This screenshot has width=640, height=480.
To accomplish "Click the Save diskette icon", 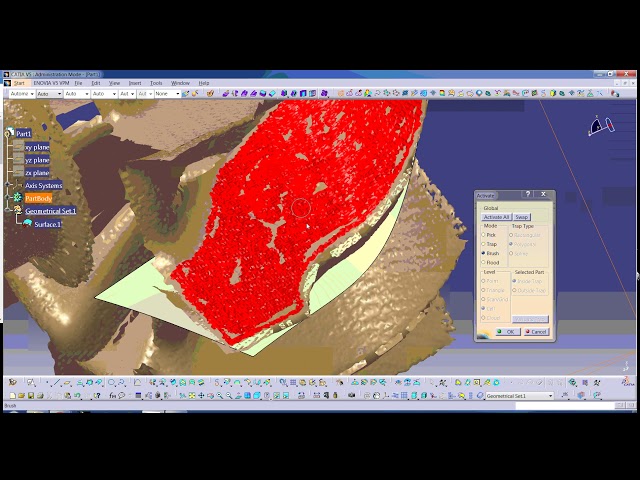I will tap(31, 396).
